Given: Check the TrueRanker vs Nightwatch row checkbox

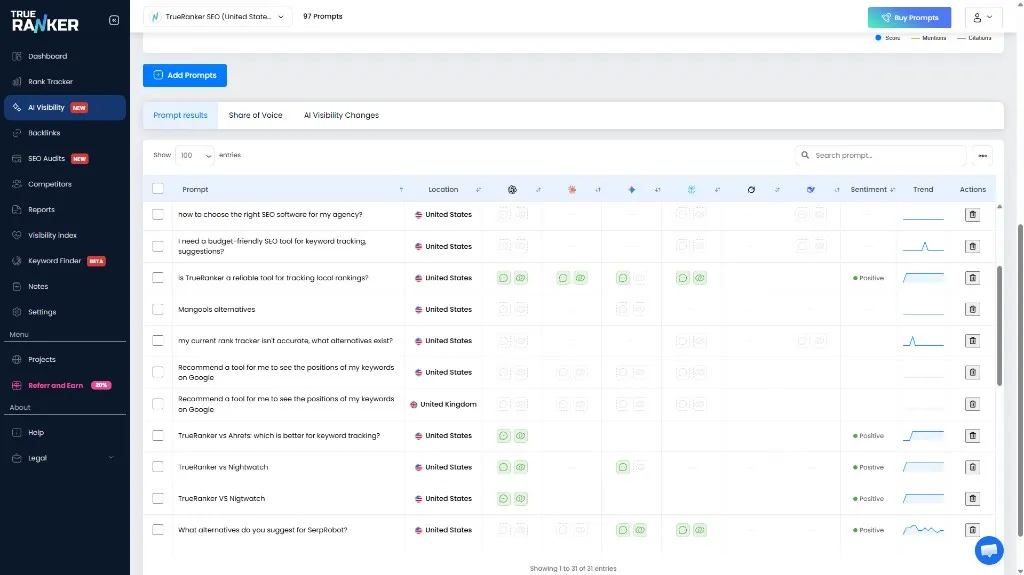Looking at the screenshot, I should [x=158, y=467].
